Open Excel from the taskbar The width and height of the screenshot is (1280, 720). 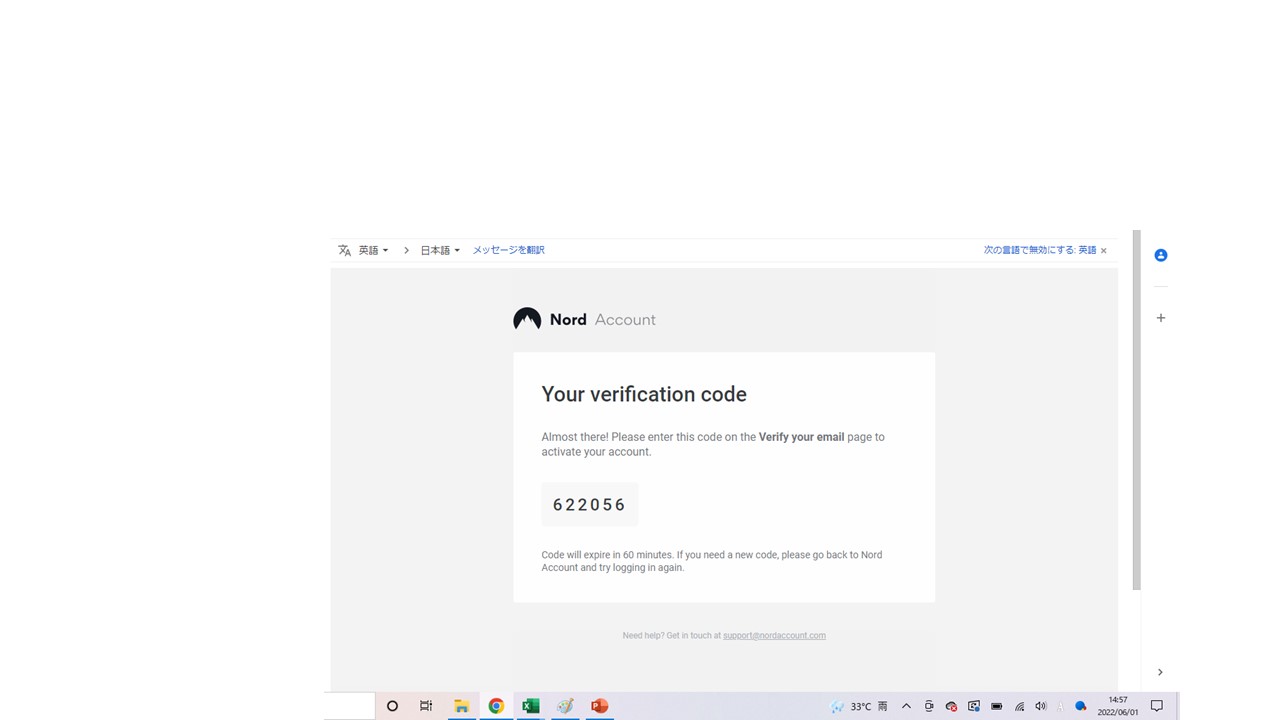click(x=531, y=706)
